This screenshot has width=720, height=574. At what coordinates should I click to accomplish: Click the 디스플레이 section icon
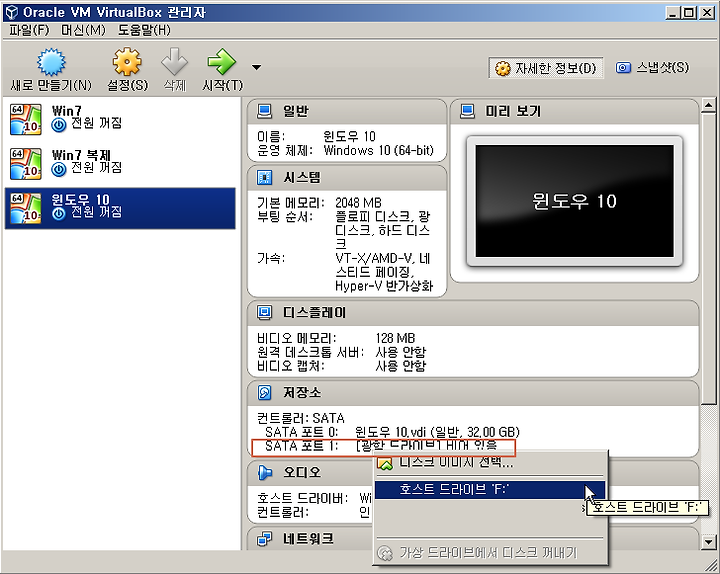click(x=264, y=313)
